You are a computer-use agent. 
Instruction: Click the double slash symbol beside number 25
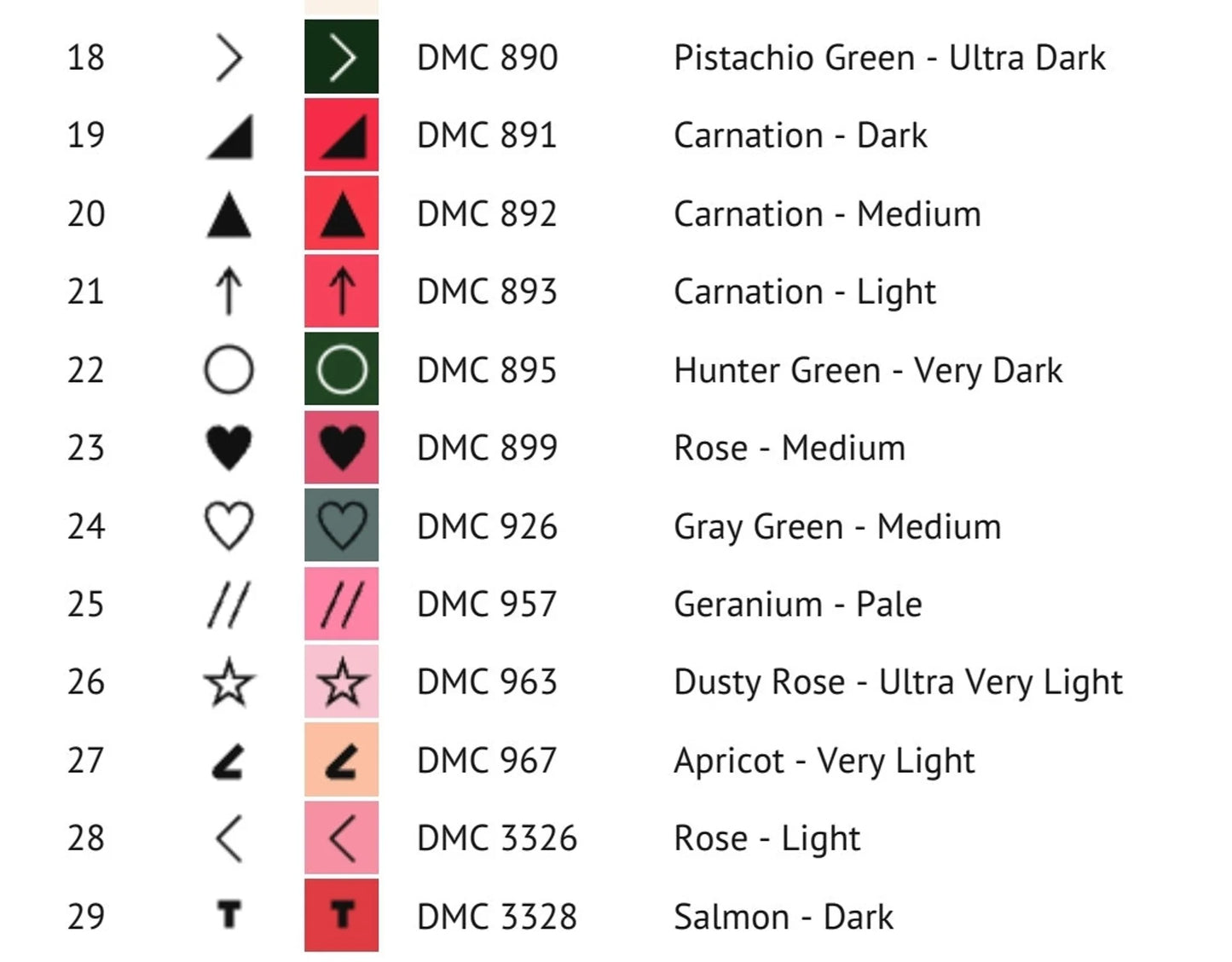coord(228,605)
